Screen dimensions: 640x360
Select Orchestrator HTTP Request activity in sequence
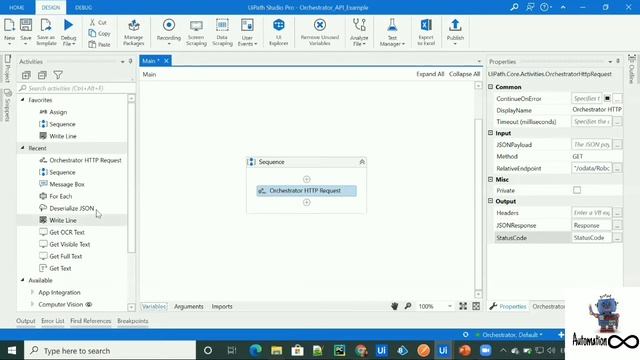point(306,191)
